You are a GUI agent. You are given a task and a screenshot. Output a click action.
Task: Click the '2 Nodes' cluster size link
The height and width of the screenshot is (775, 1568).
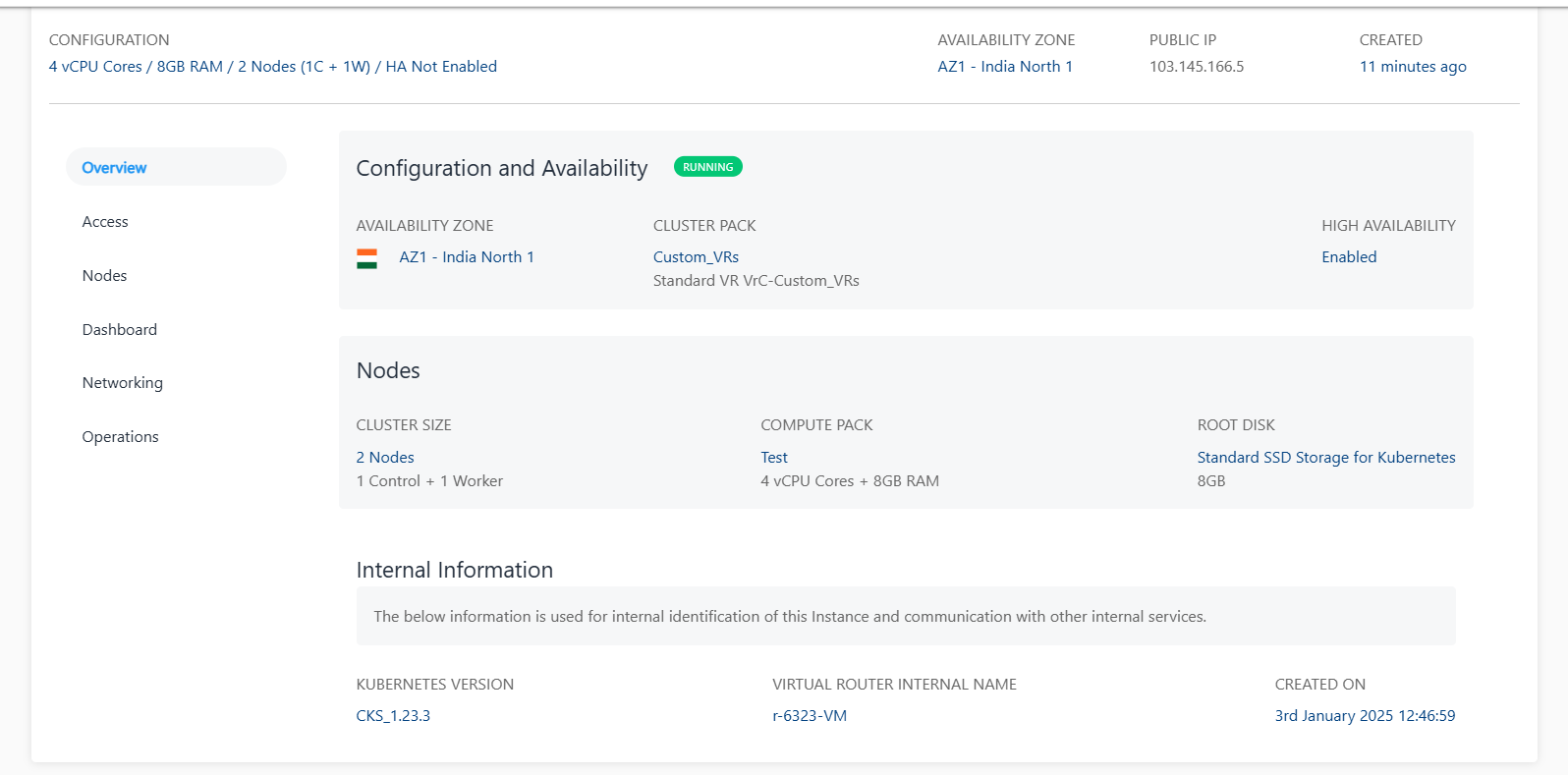[384, 458]
